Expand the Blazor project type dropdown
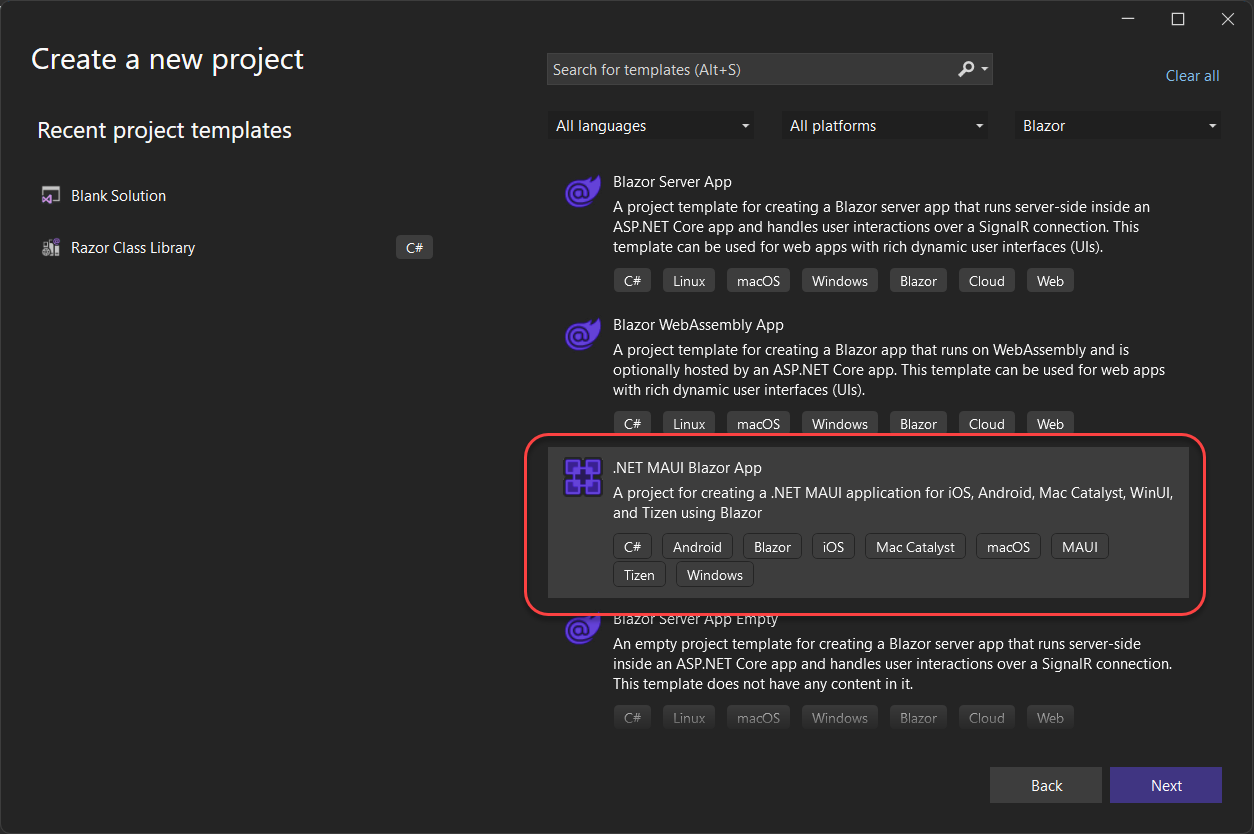The image size is (1254, 834). pos(1118,126)
